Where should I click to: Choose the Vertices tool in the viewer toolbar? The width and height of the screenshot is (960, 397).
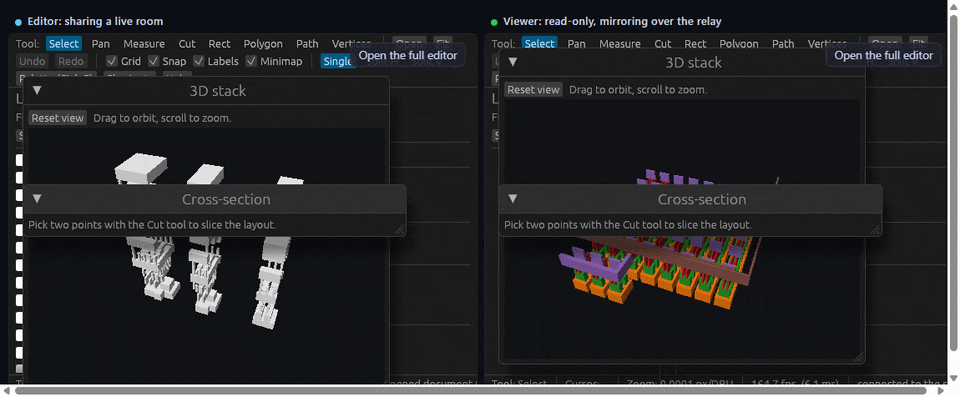pyautogui.click(x=827, y=43)
